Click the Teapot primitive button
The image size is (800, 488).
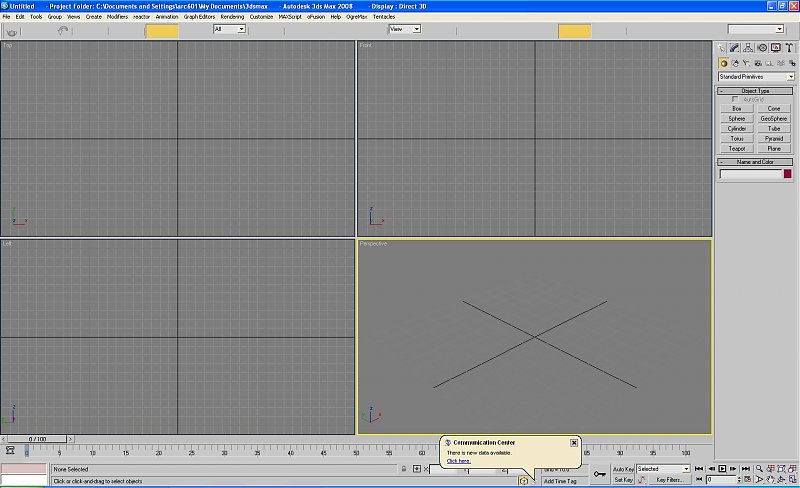[737, 149]
